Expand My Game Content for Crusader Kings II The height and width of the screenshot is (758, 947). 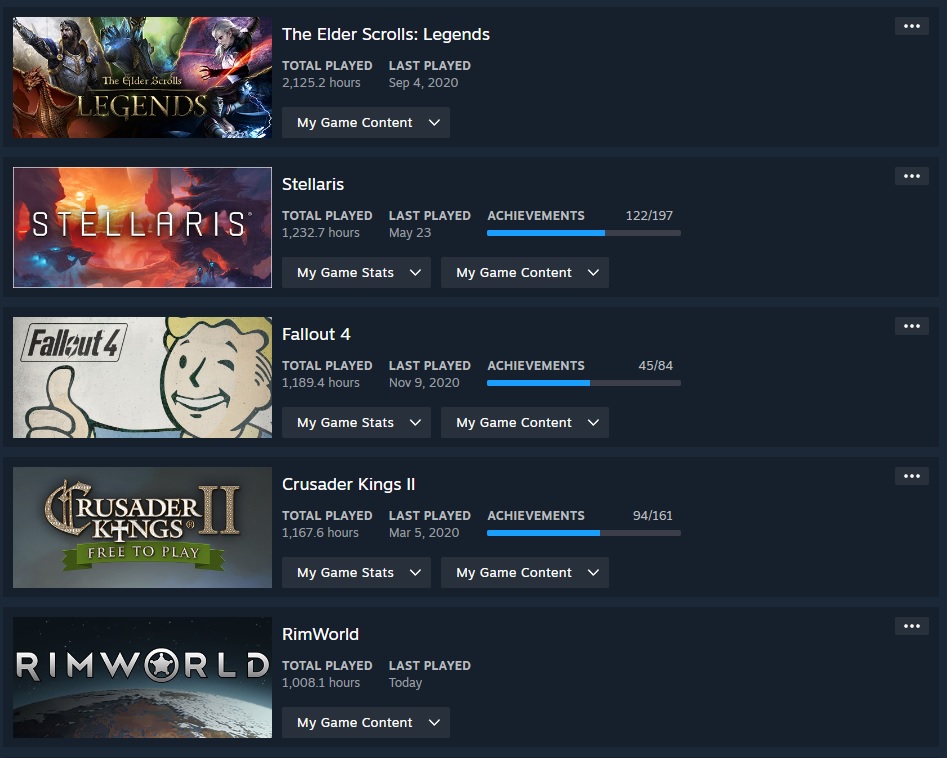[x=525, y=573]
